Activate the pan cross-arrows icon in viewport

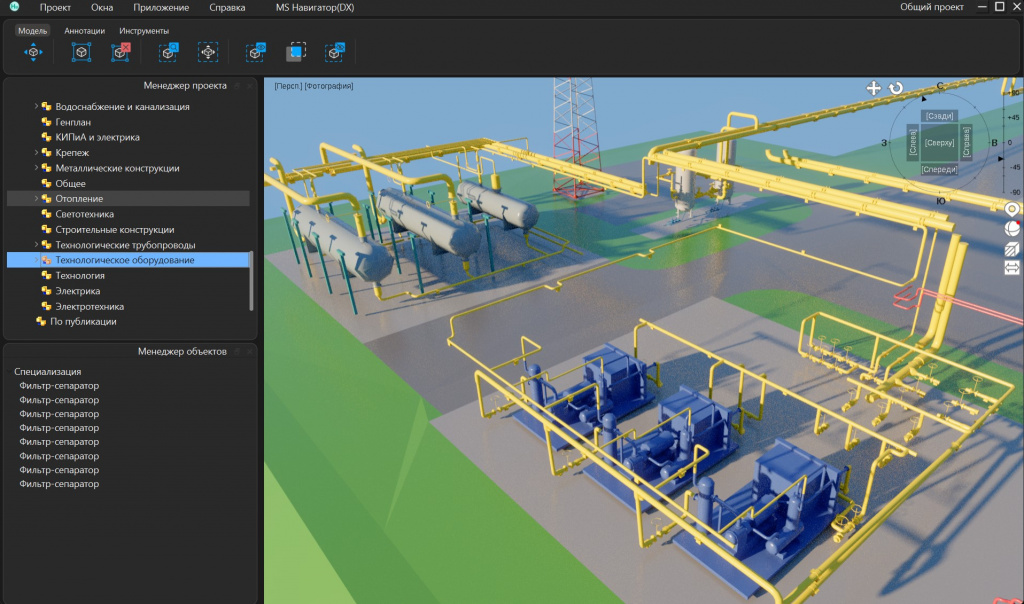point(873,88)
